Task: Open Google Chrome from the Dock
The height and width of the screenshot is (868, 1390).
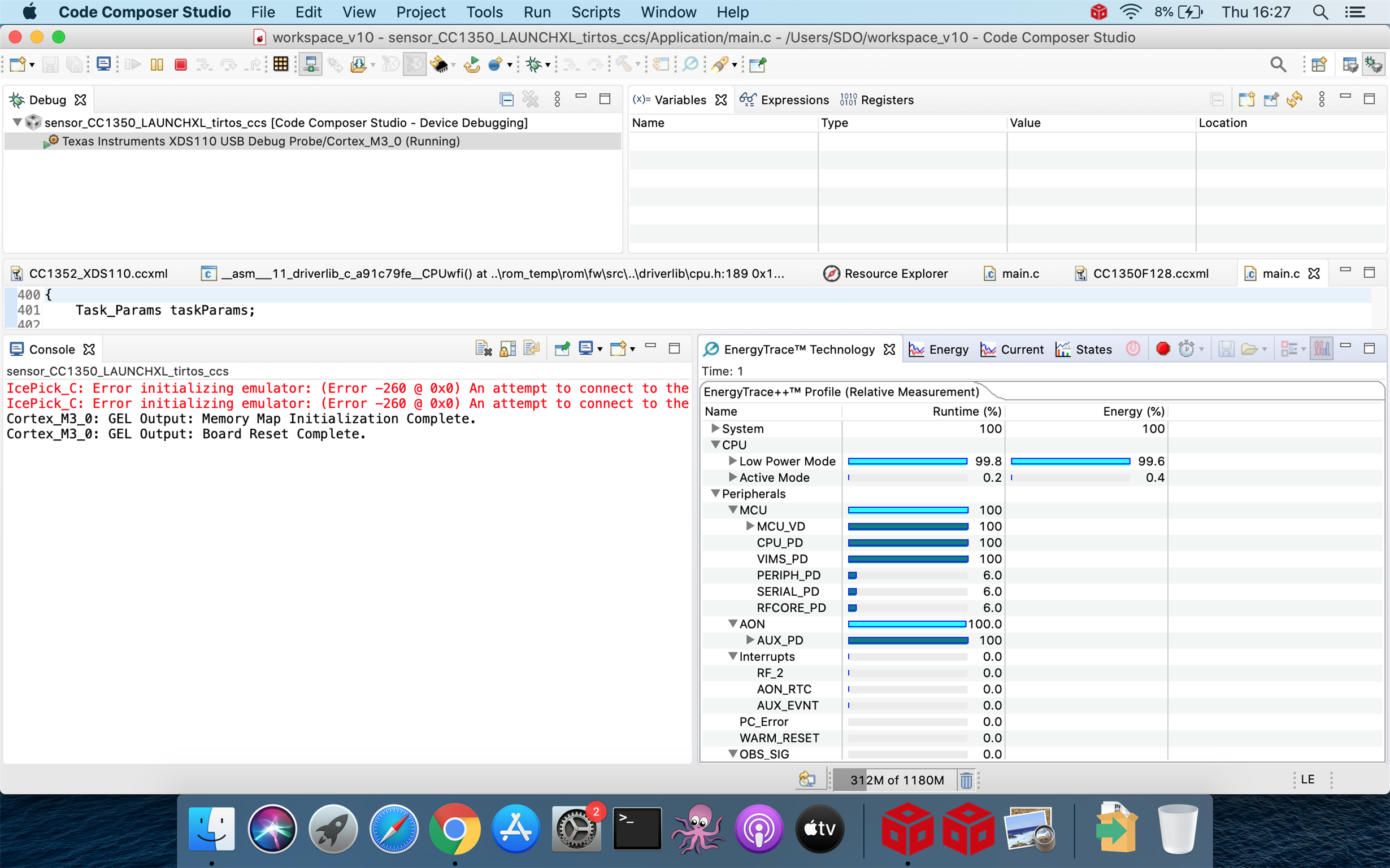Action: click(x=455, y=828)
